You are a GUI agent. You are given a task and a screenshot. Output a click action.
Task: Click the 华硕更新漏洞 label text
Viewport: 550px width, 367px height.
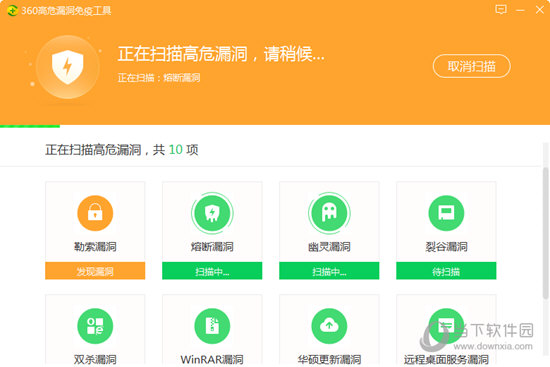[329, 359]
